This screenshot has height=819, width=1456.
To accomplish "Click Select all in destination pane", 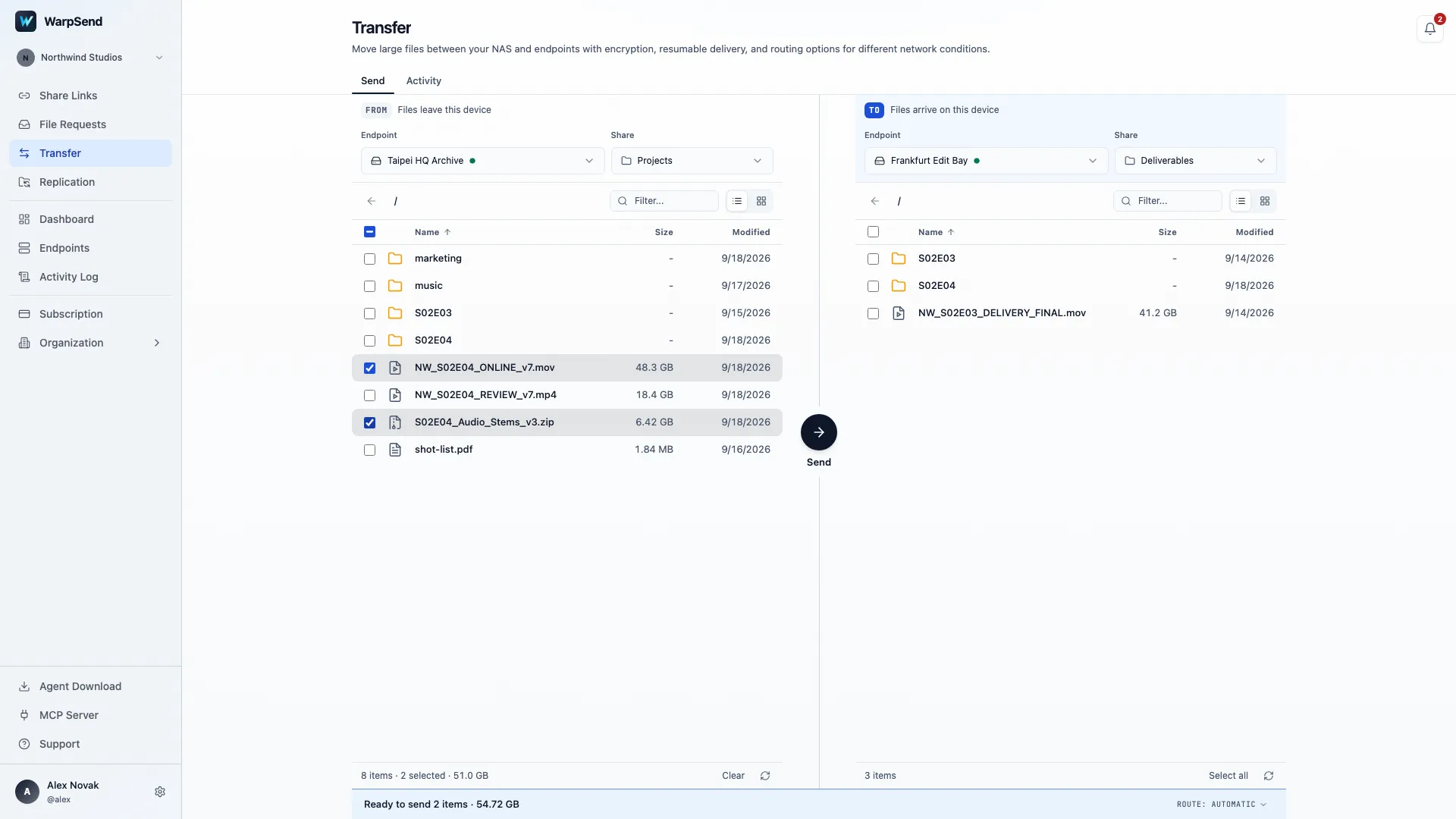I will (1228, 776).
